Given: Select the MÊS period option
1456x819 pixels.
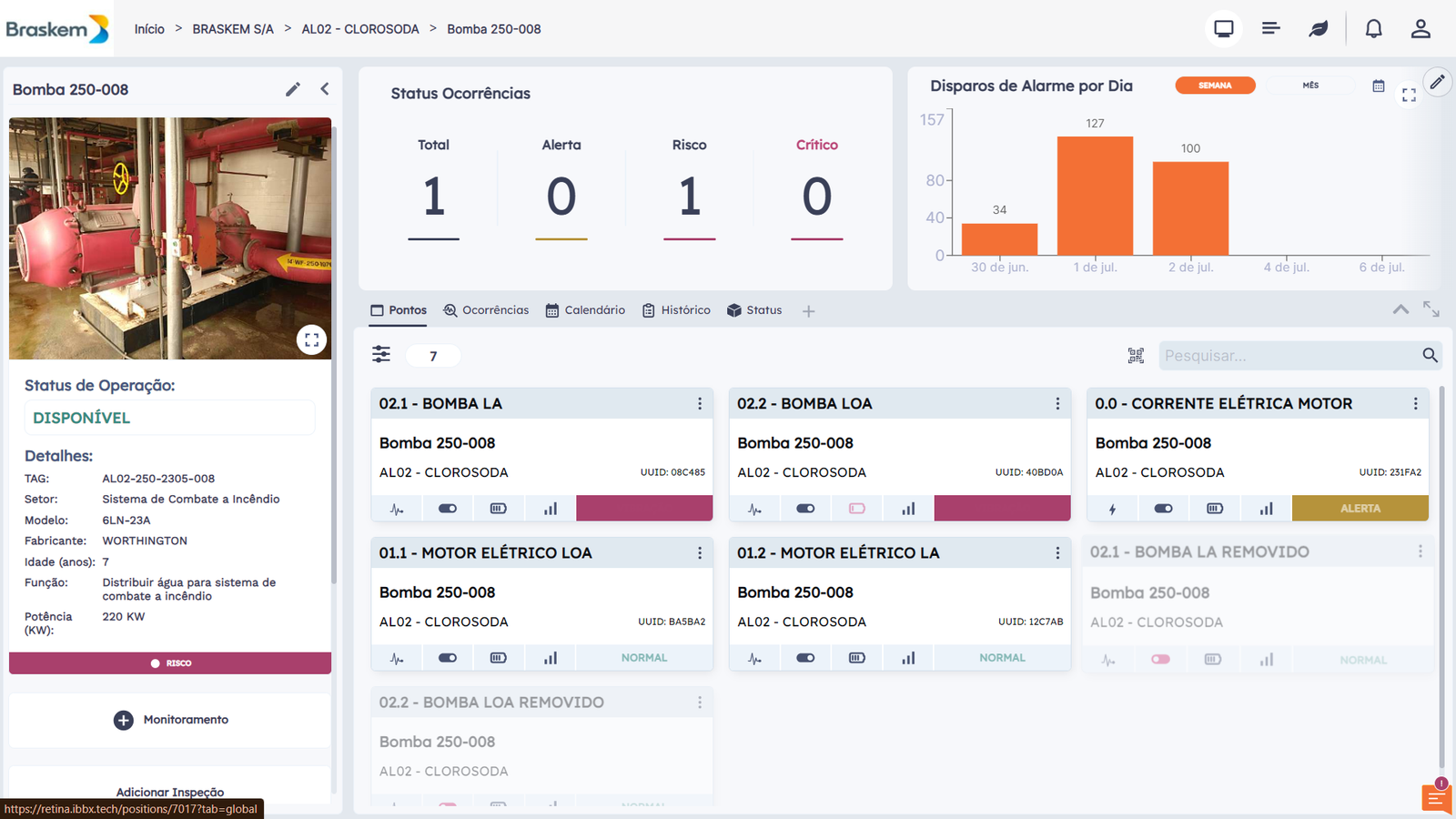Looking at the screenshot, I should click(1309, 86).
